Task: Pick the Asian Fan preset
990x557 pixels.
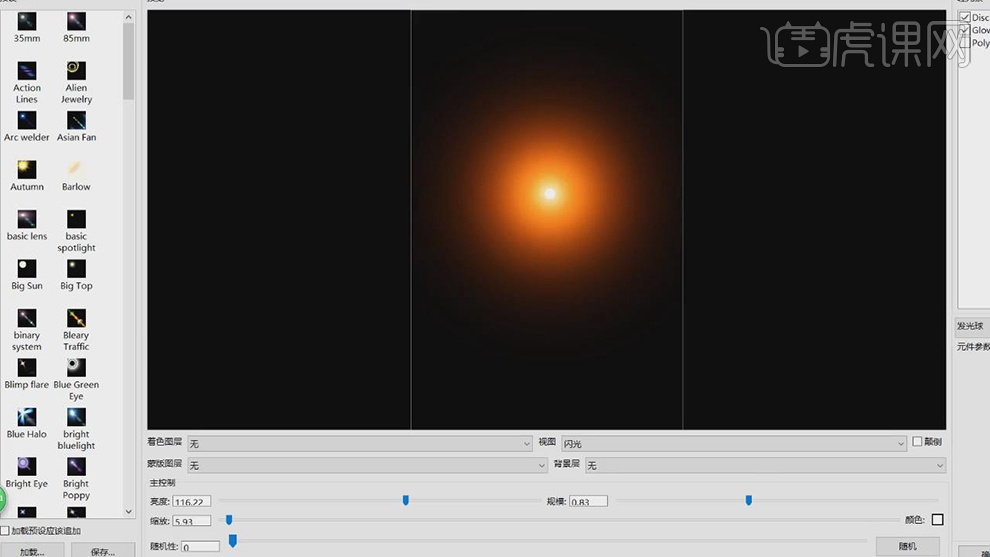Action: (76, 126)
